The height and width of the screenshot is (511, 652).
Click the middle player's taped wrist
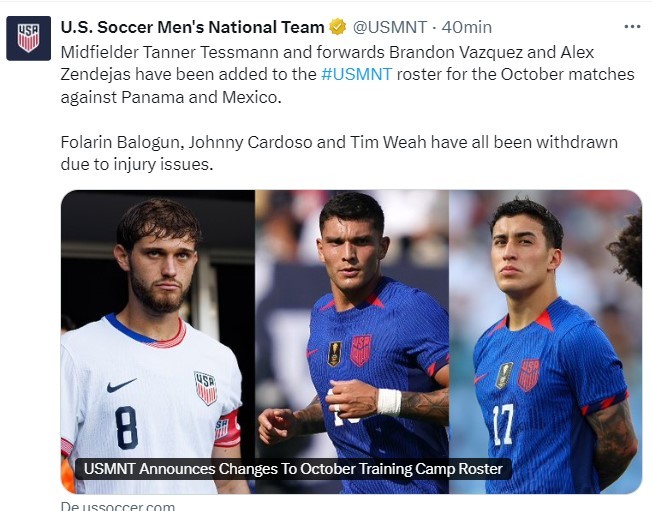point(388,402)
